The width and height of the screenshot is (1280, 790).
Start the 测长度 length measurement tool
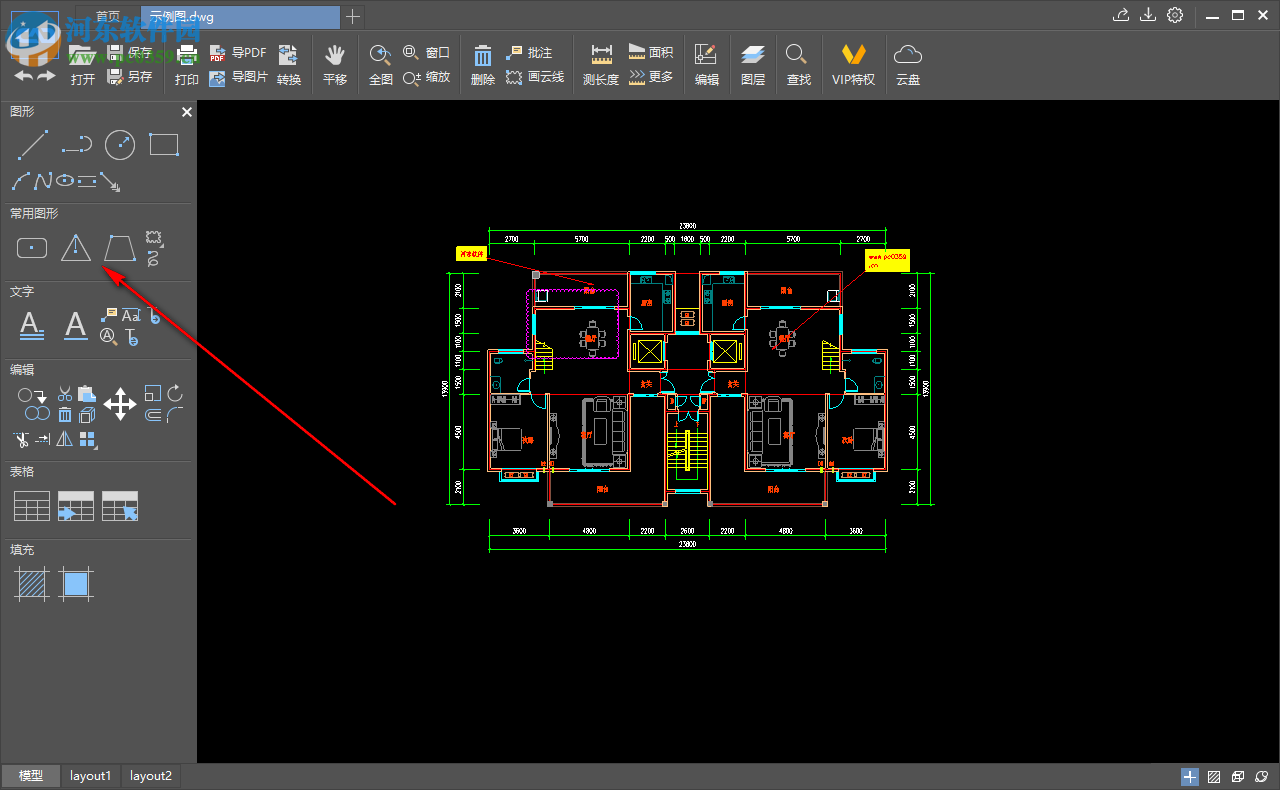(x=600, y=63)
